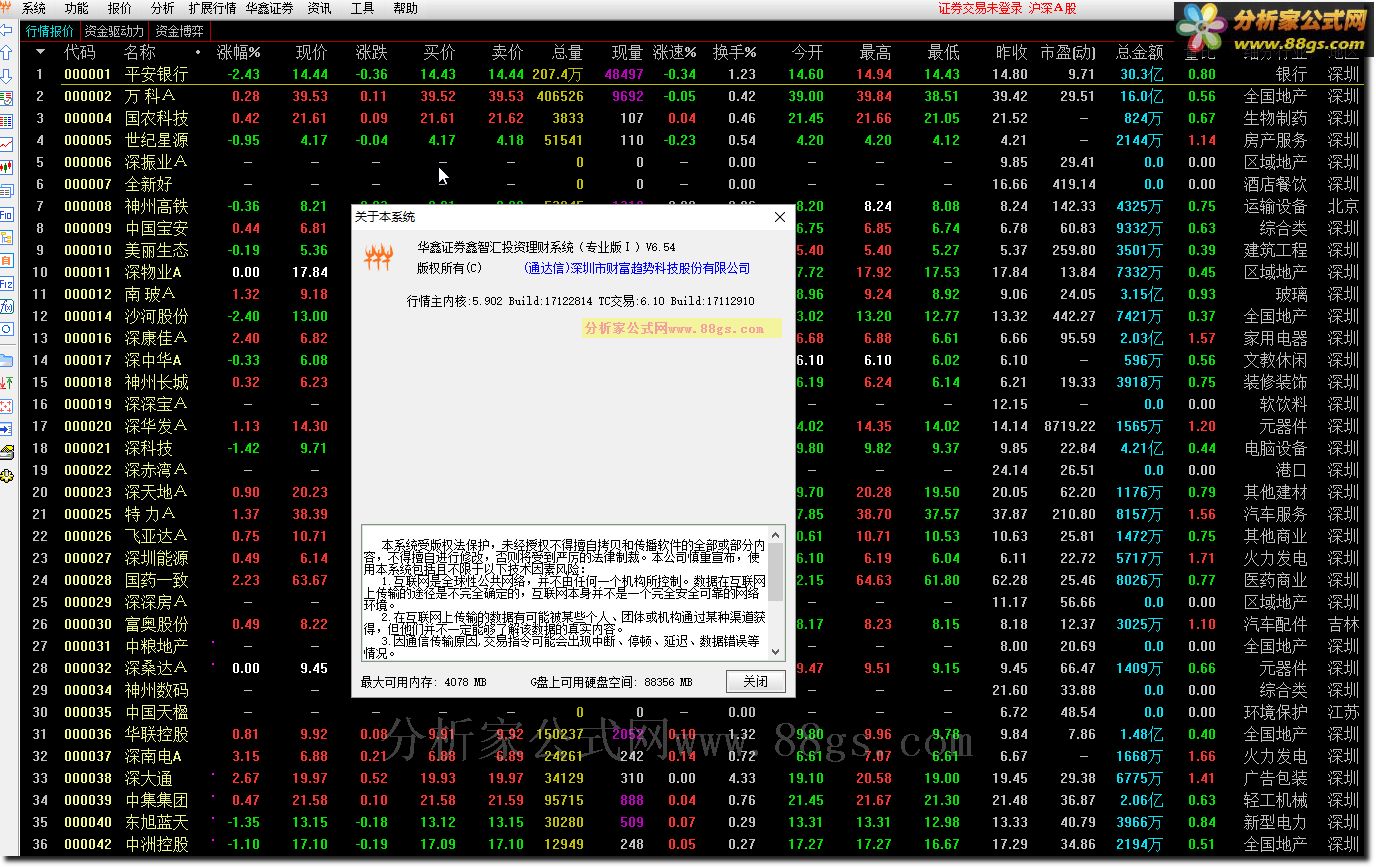This screenshot has width=1376, height=867.
Task: Switch to the 资金驱动力 tab
Action: pos(114,31)
